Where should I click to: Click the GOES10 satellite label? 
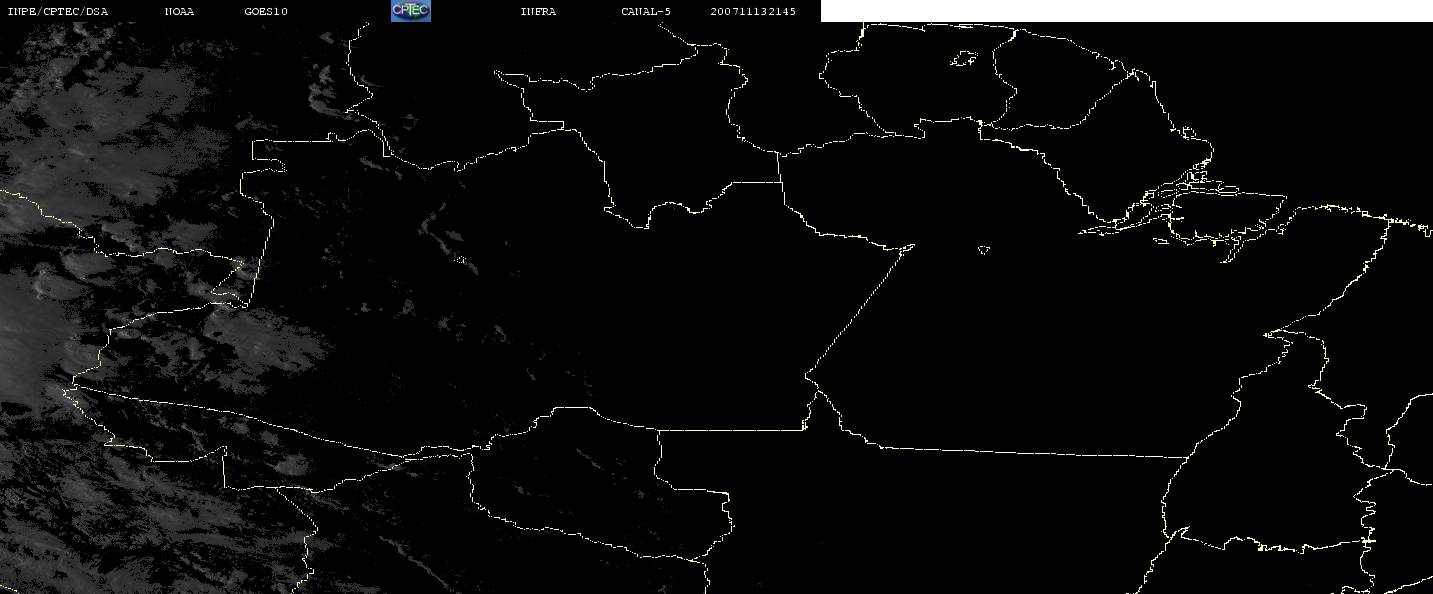[266, 11]
